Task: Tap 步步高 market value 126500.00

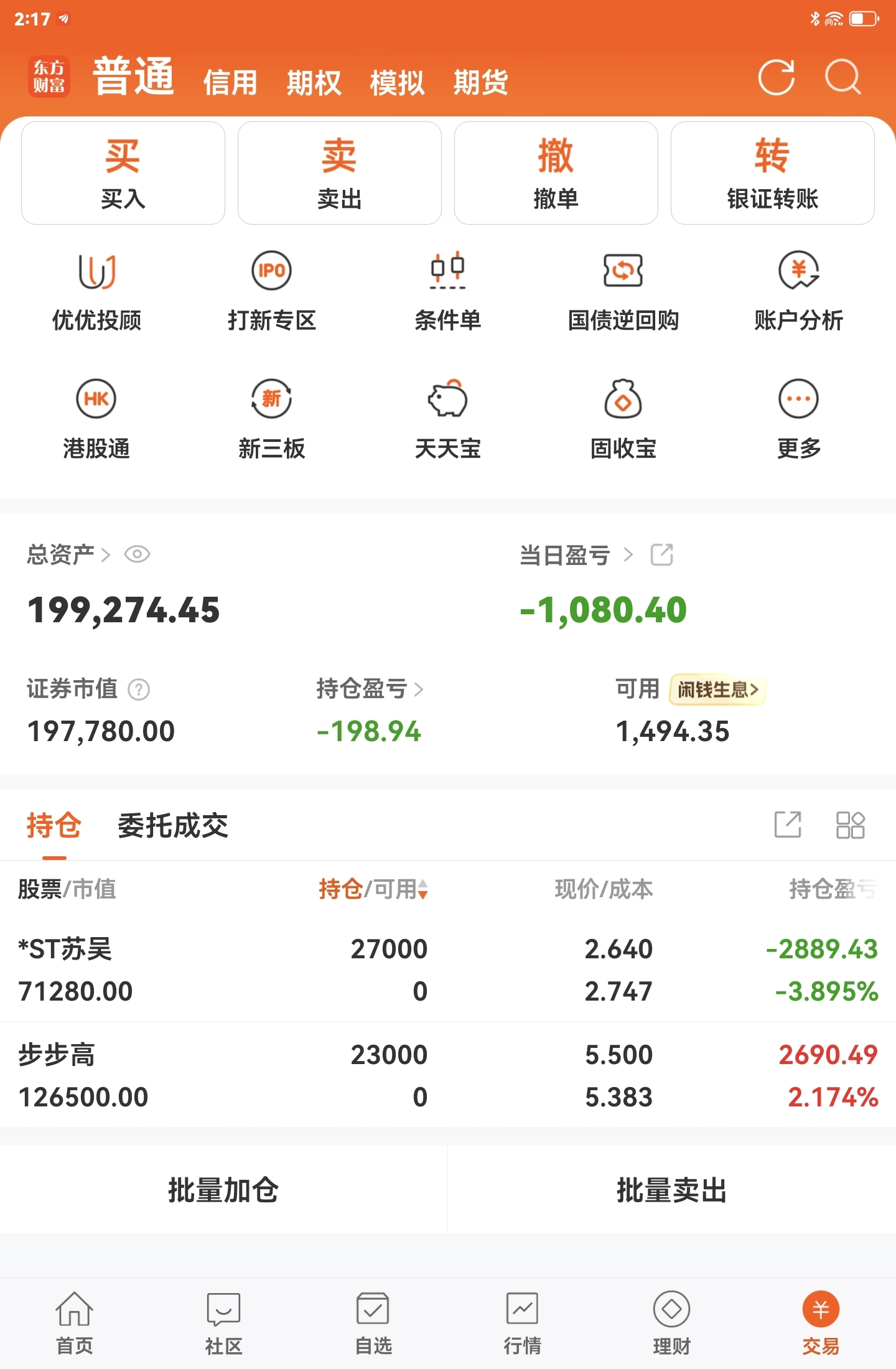Action: coord(83,1097)
